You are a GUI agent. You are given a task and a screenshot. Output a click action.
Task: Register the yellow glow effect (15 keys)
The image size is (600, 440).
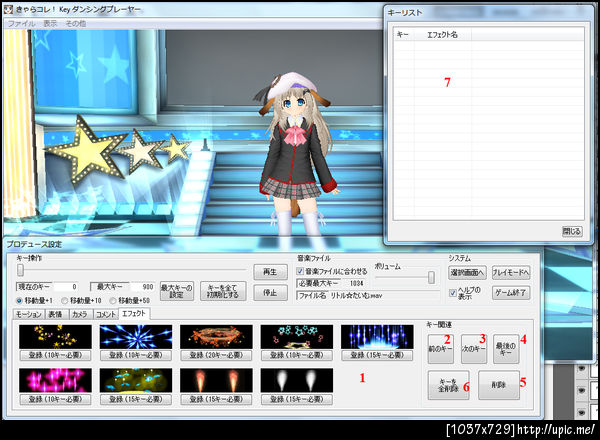[x=136, y=399]
